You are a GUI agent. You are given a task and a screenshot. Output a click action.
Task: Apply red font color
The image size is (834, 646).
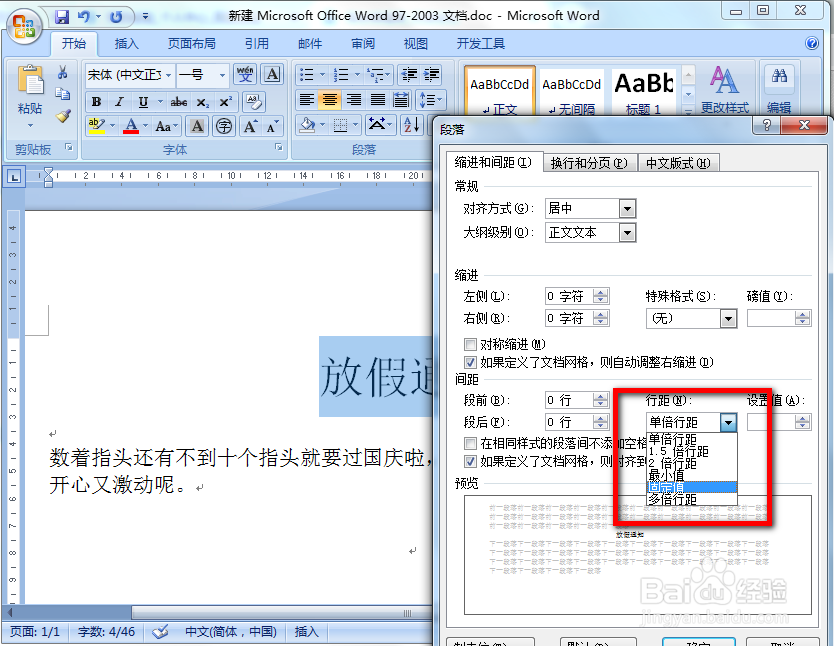click(131, 126)
